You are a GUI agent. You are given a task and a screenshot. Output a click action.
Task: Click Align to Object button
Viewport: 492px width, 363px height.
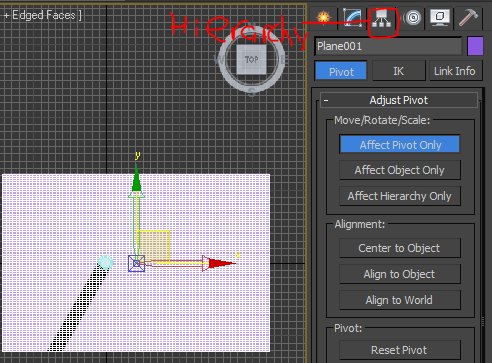(x=400, y=274)
